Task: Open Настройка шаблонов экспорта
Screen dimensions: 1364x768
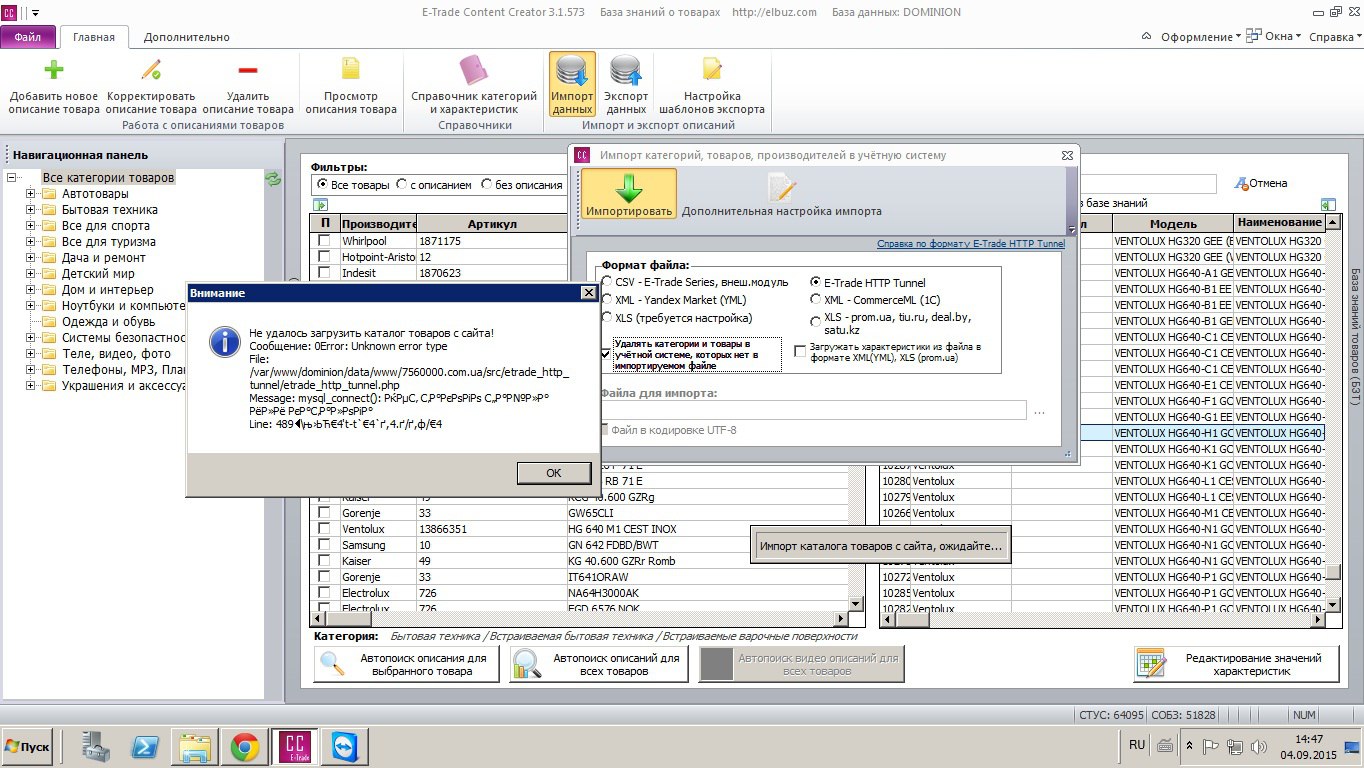Action: pyautogui.click(x=712, y=87)
